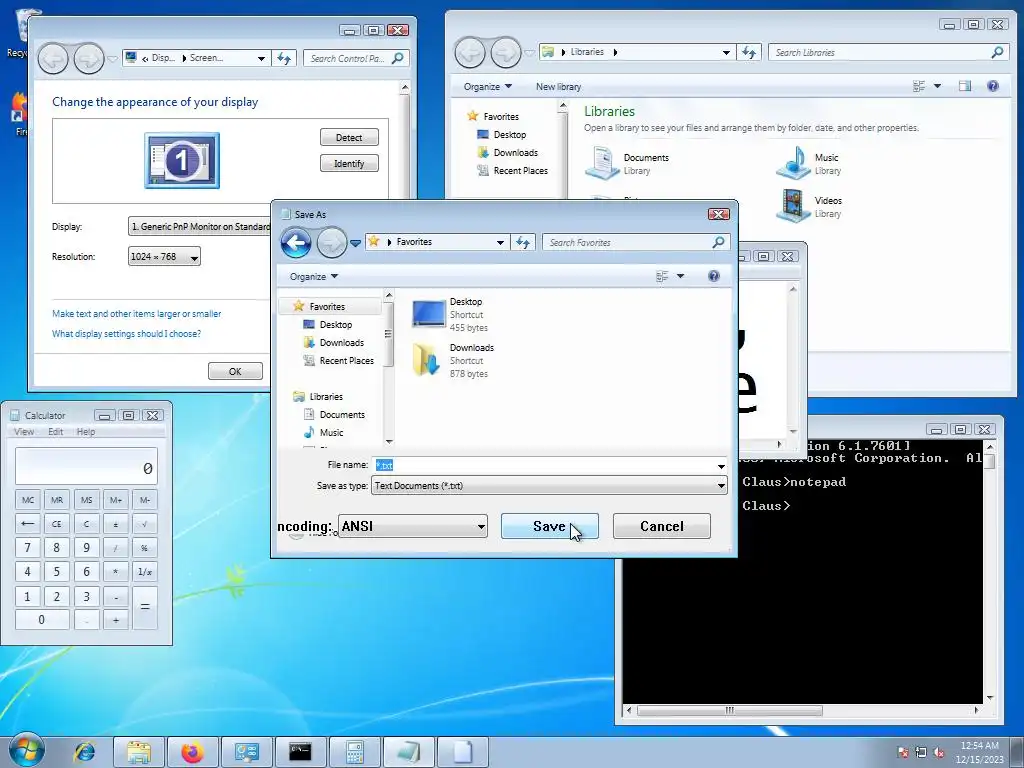Click the help icon in Libraries window
This screenshot has width=1024, height=768.
click(x=993, y=86)
